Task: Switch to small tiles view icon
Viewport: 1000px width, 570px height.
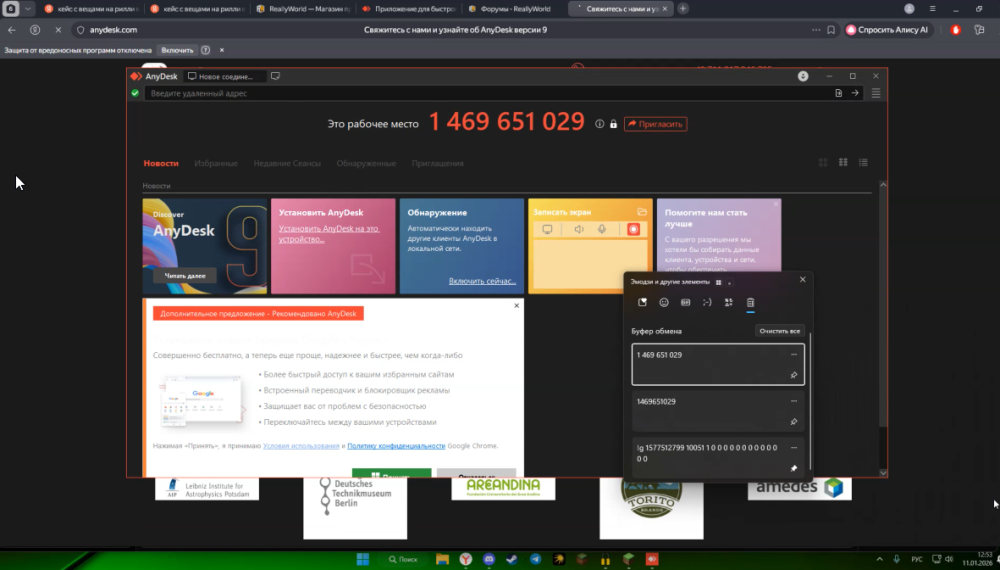Action: pos(823,163)
